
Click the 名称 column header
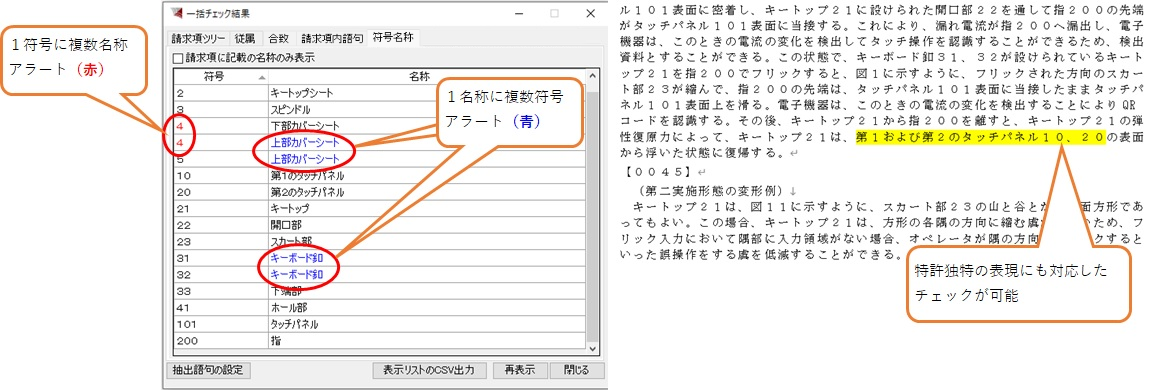coord(420,76)
